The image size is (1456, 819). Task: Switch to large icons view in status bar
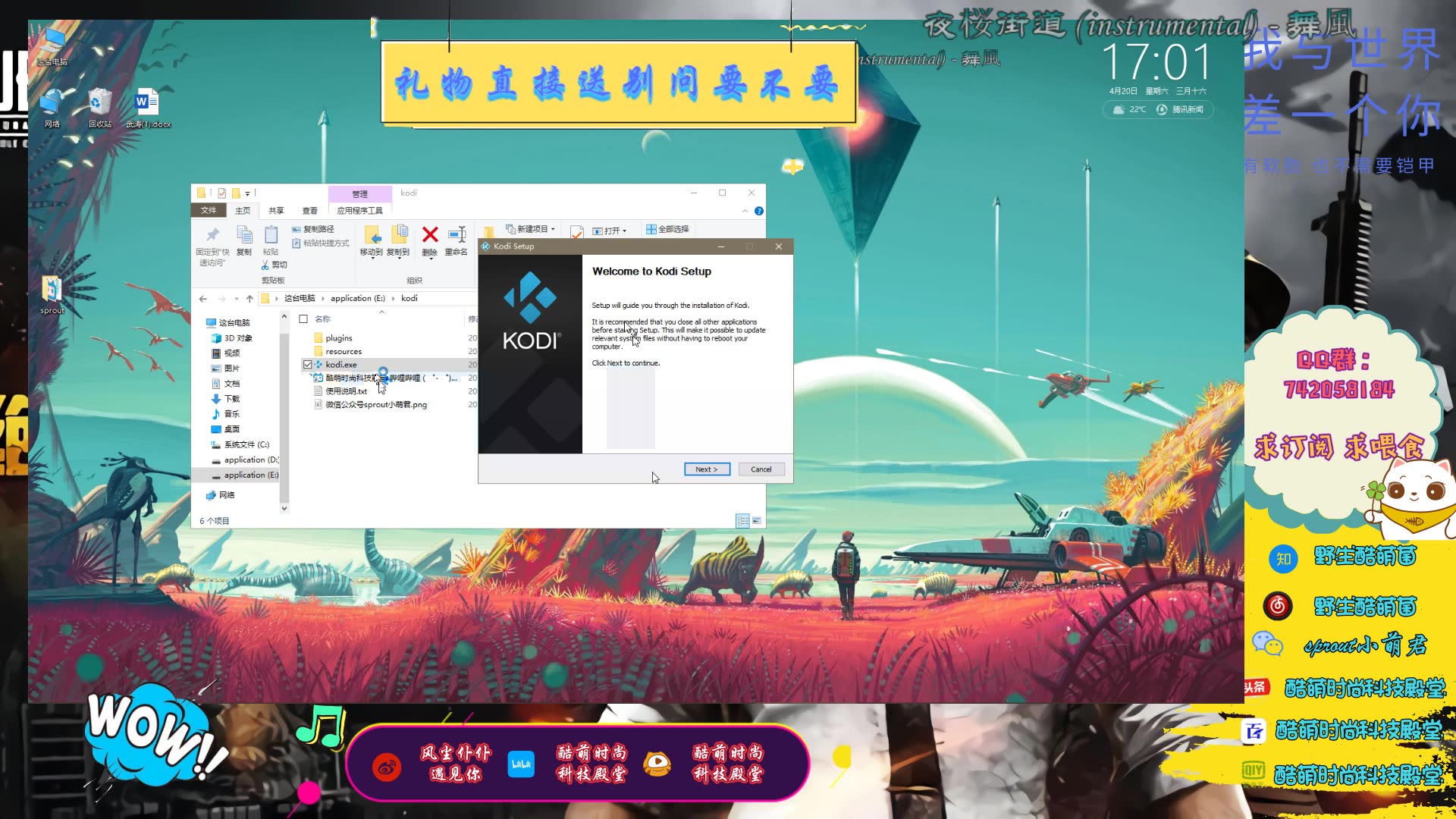point(756,521)
